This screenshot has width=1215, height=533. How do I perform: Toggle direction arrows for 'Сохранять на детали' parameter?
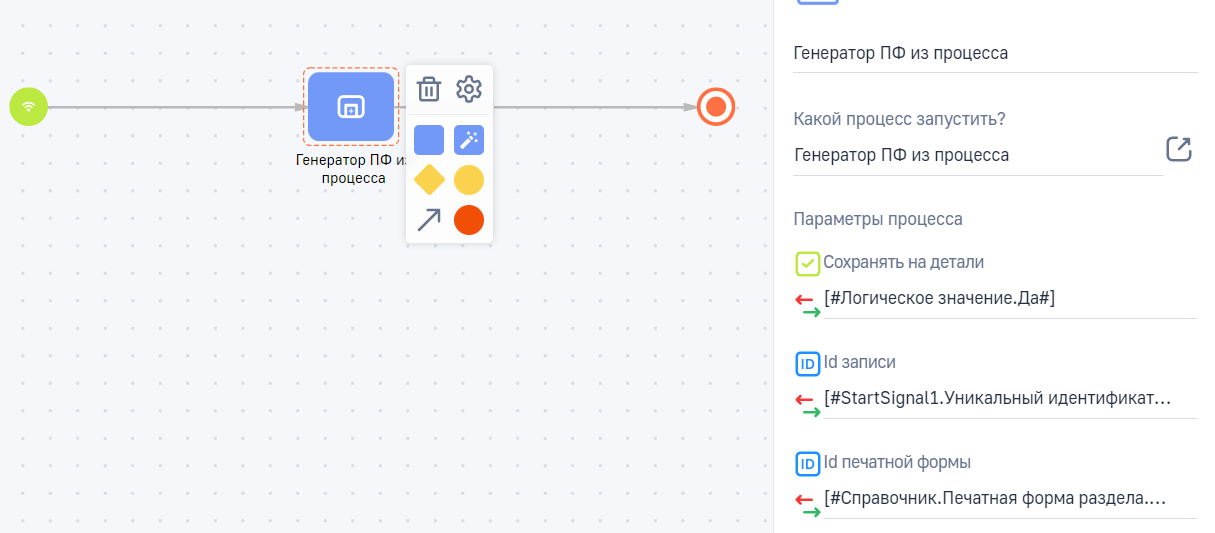[x=807, y=304]
